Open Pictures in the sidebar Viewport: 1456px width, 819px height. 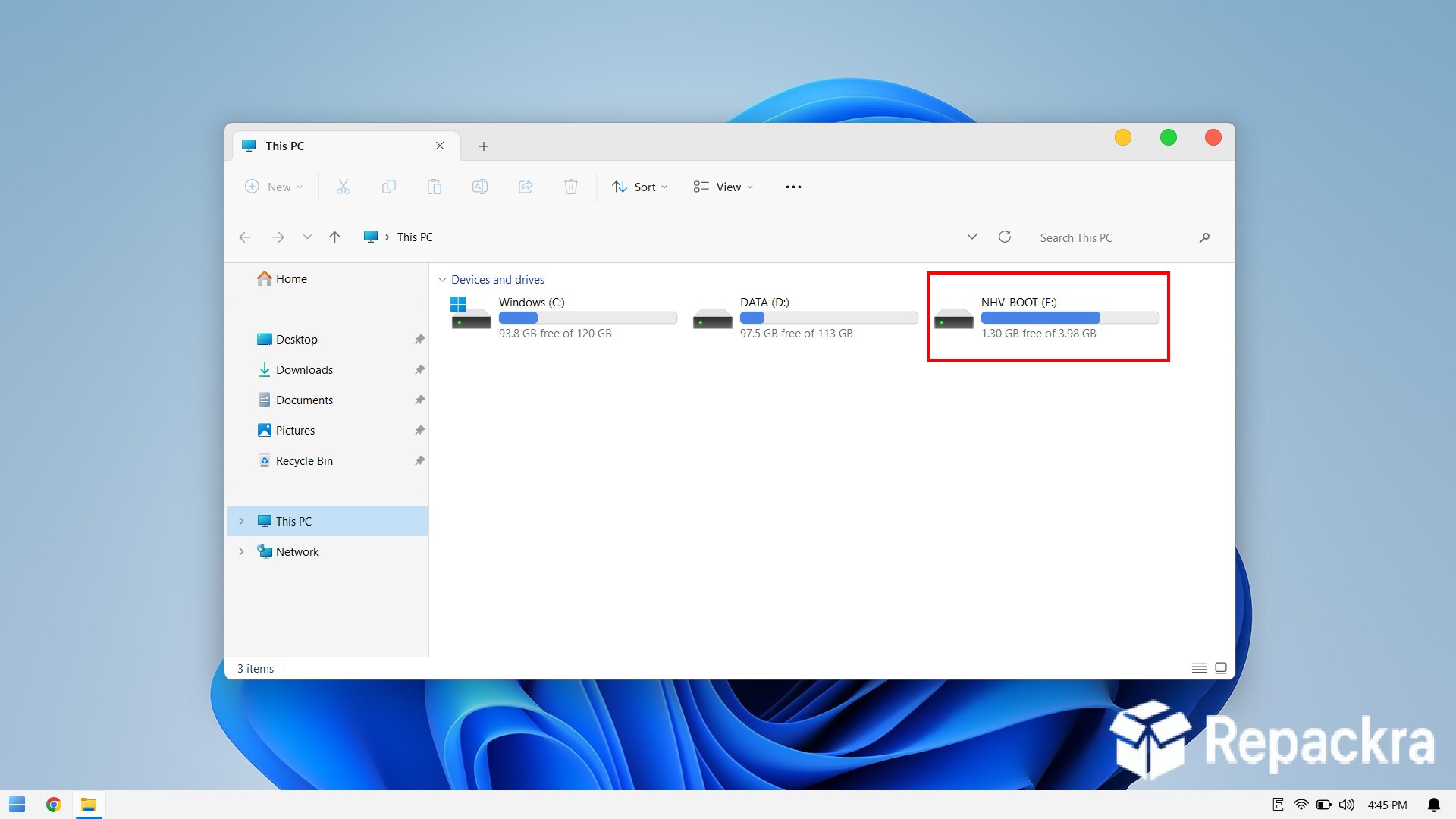327,430
